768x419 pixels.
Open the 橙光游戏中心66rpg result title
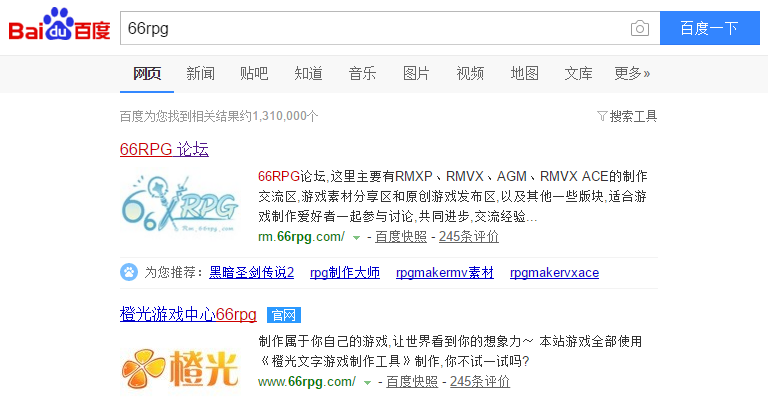tap(188, 314)
